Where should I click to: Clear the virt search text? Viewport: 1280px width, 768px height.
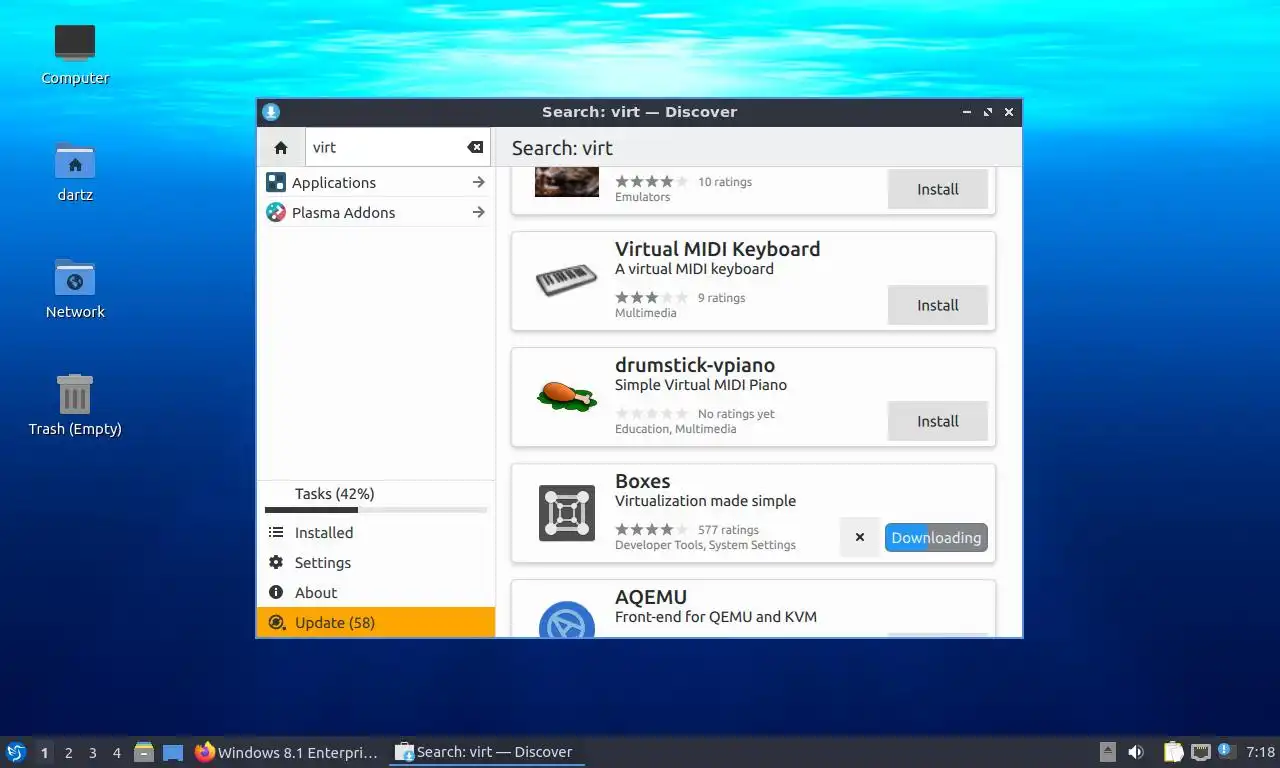(475, 147)
